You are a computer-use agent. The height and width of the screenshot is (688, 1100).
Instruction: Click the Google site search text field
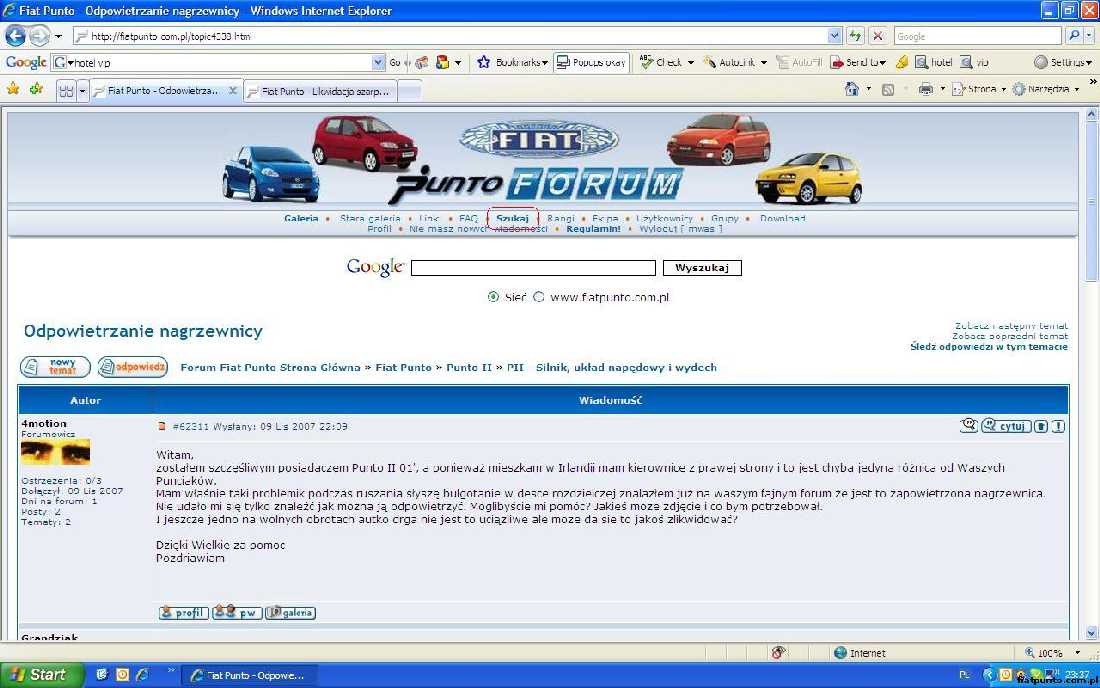coord(533,268)
